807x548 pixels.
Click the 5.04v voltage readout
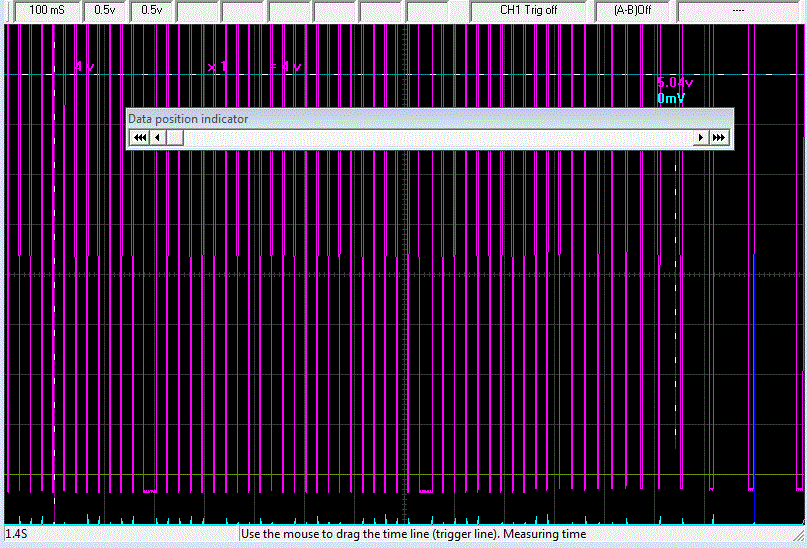click(x=674, y=83)
